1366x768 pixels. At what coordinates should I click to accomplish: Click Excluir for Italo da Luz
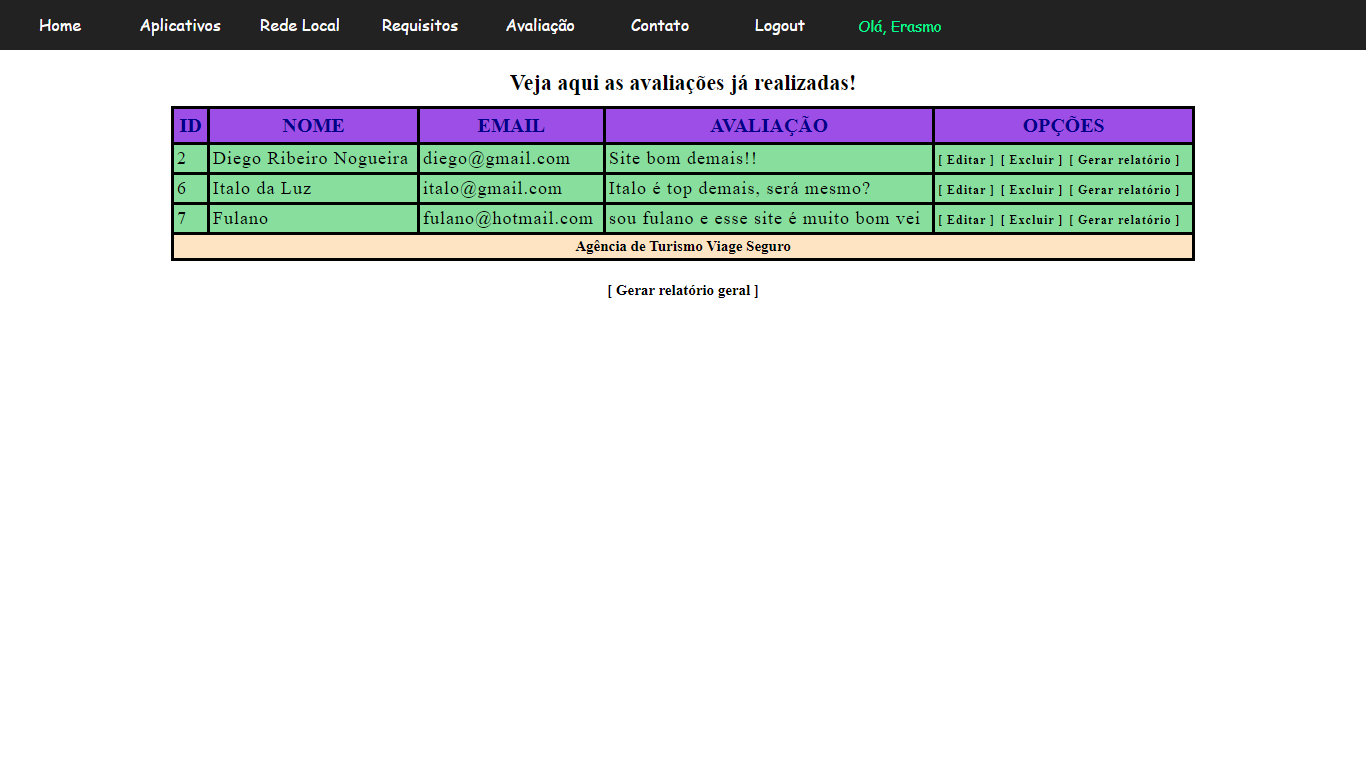tap(1032, 190)
